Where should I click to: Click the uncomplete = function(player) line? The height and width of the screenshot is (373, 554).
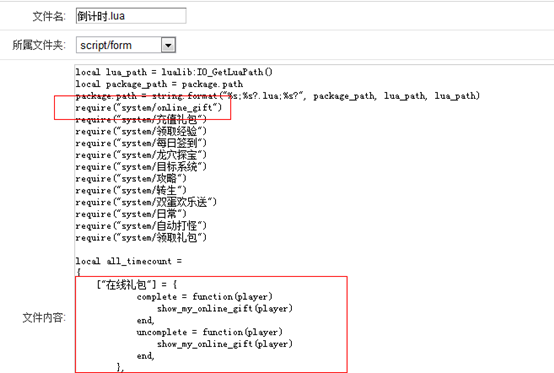click(x=210, y=332)
